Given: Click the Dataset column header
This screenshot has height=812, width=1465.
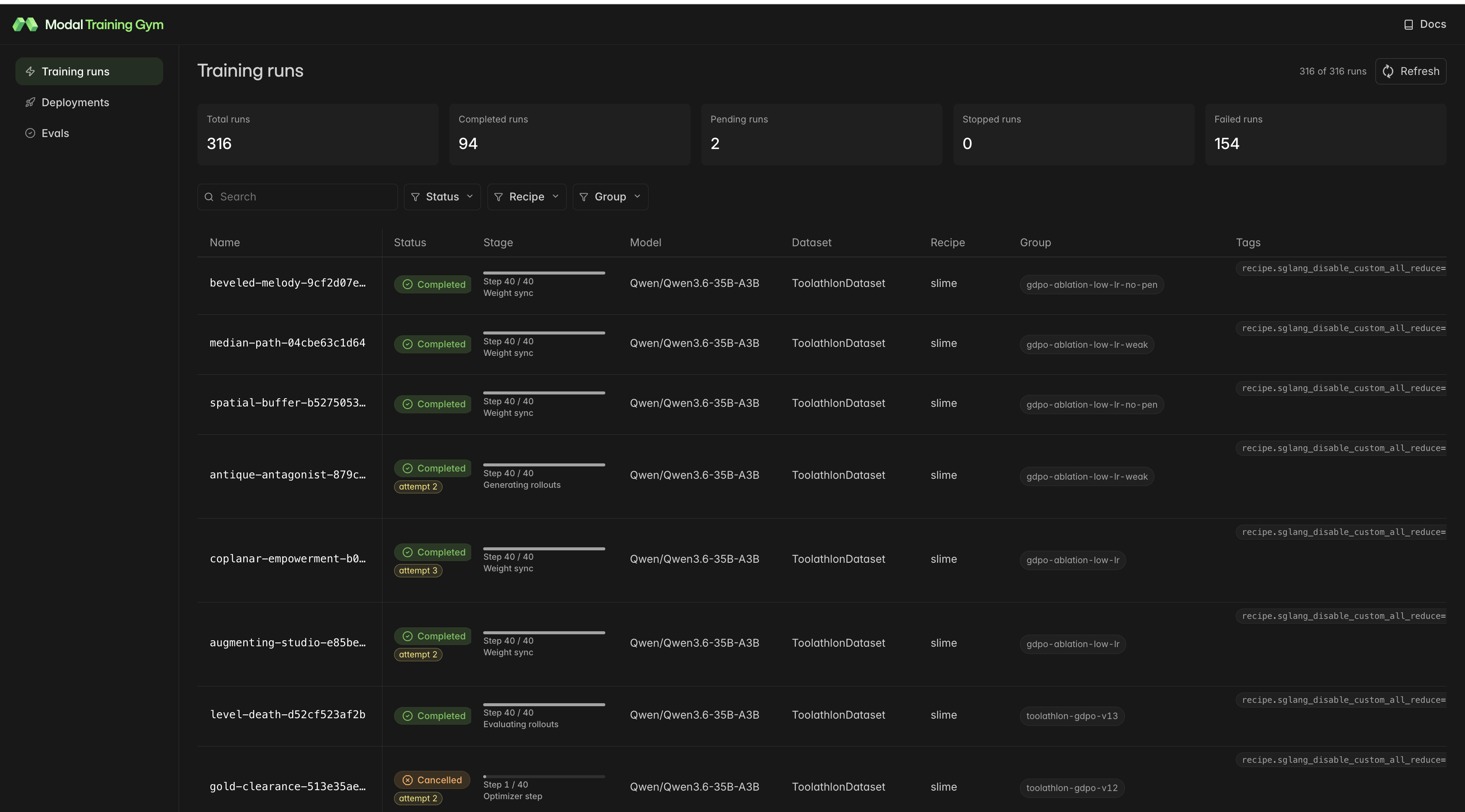Looking at the screenshot, I should tap(812, 243).
